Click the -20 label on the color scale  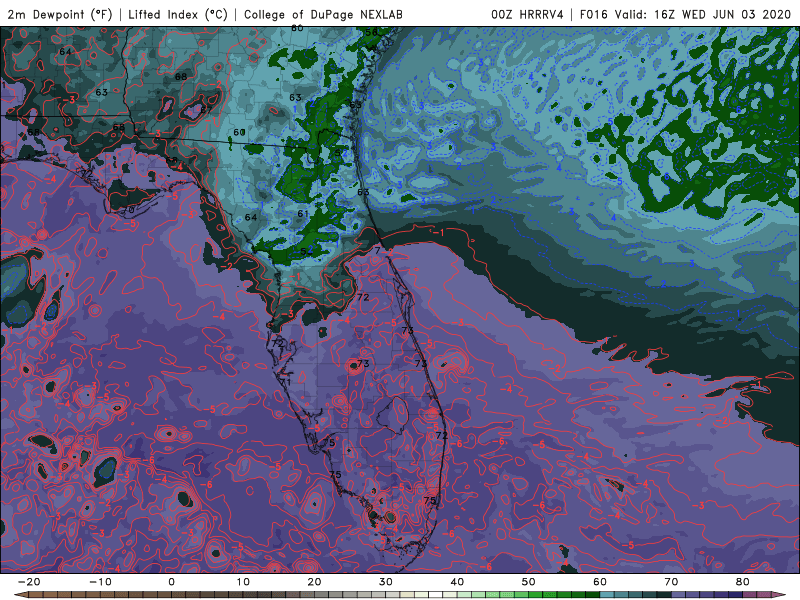click(29, 582)
